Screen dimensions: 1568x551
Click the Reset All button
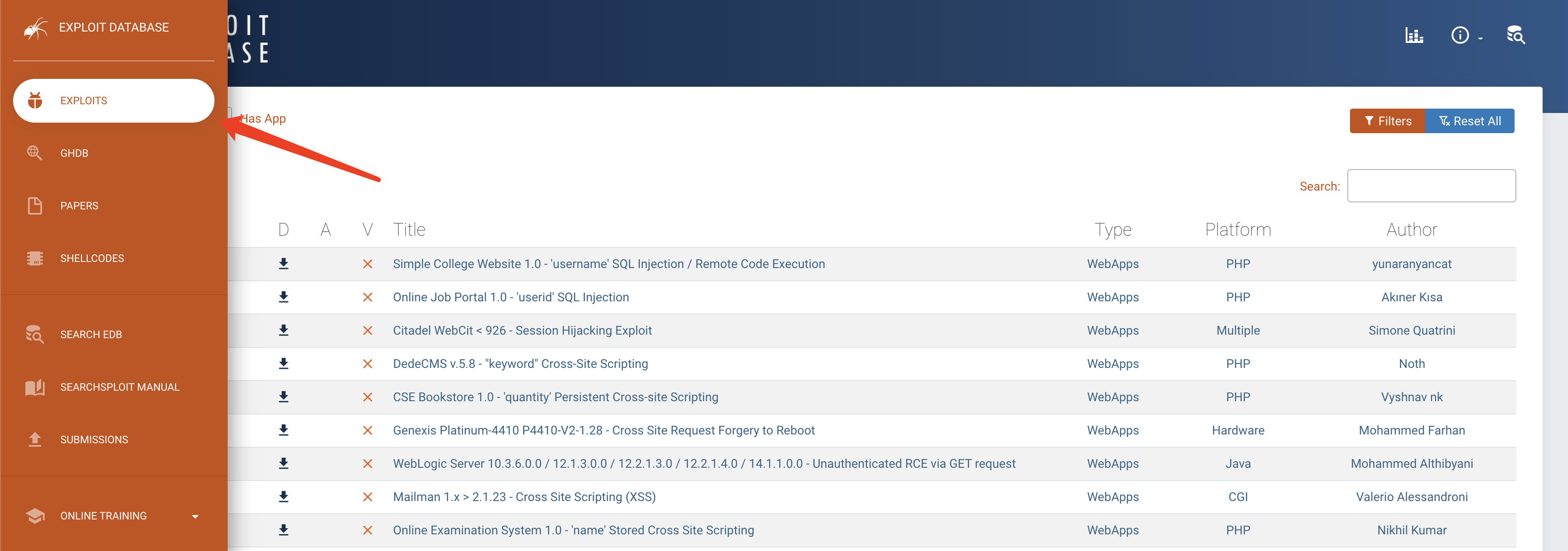[x=1470, y=120]
